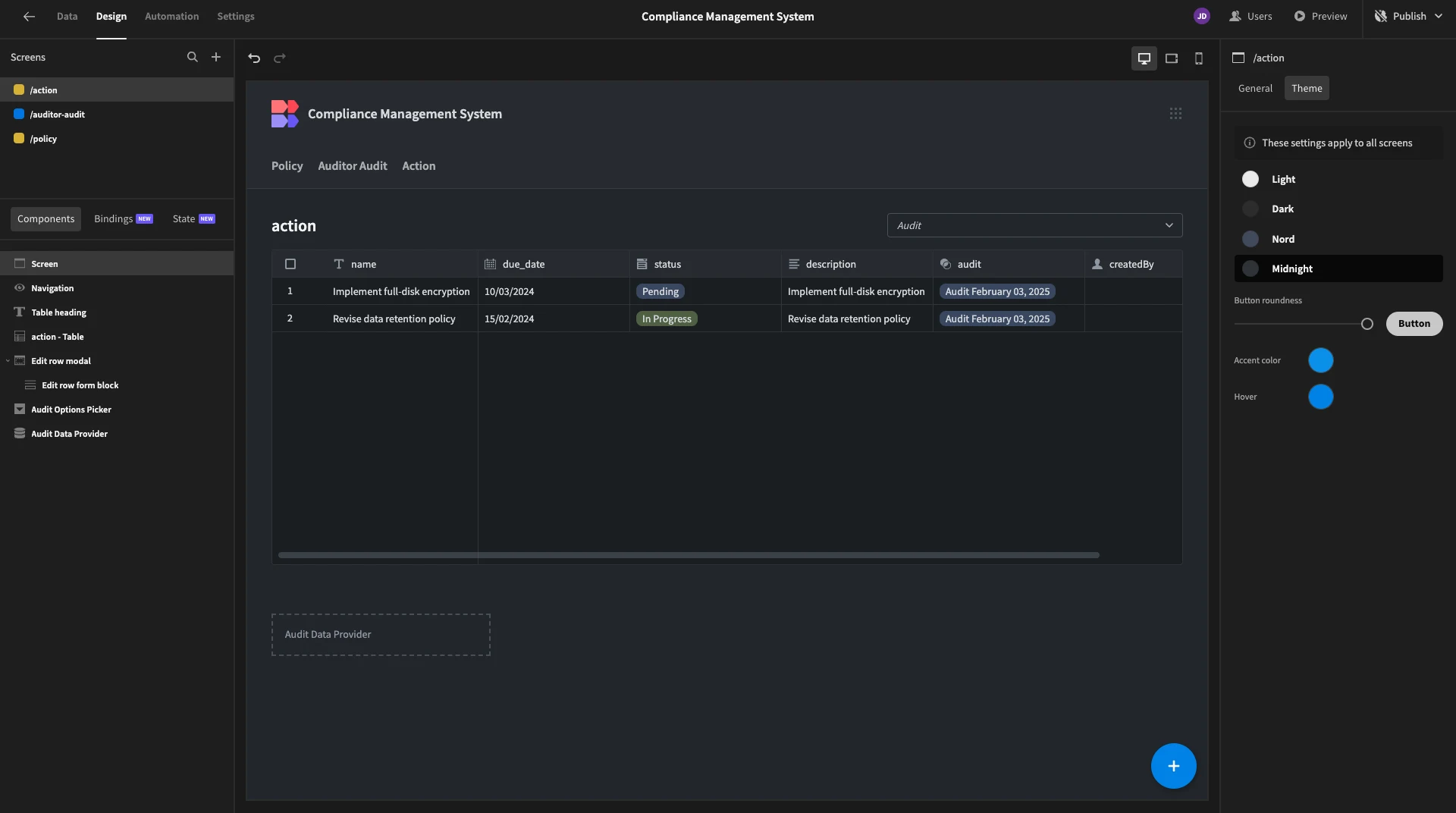Click the Compliance Management System logo

[x=284, y=114]
